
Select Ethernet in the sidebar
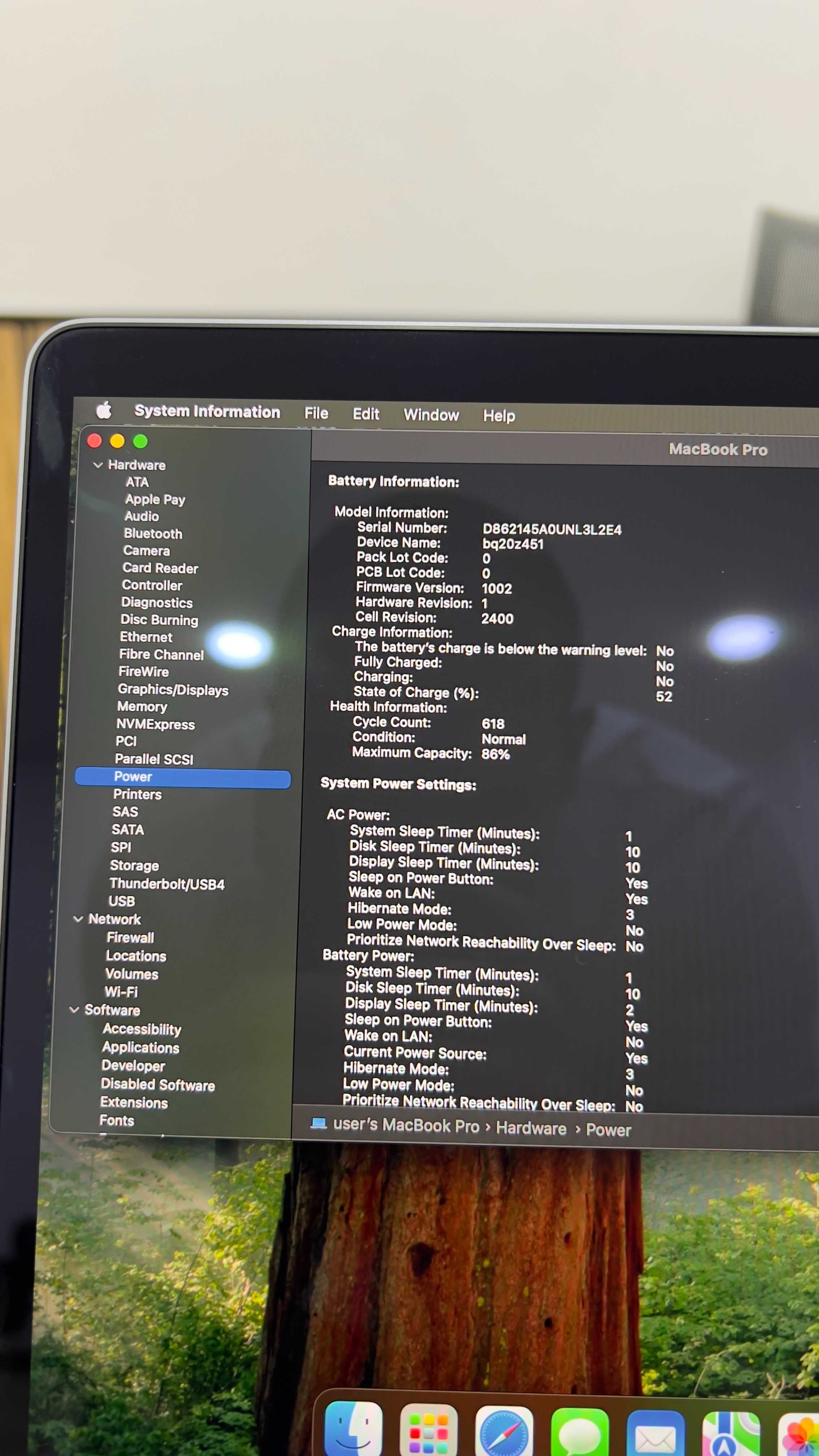click(146, 637)
